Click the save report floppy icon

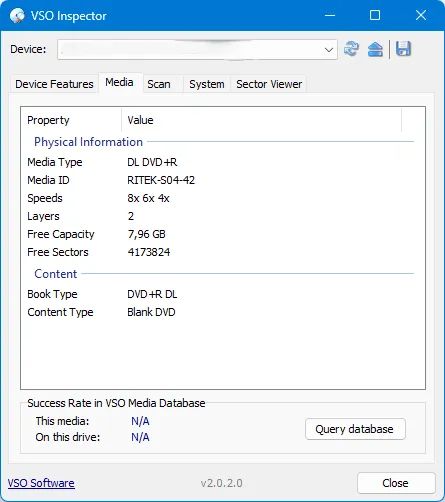pyautogui.click(x=403, y=49)
